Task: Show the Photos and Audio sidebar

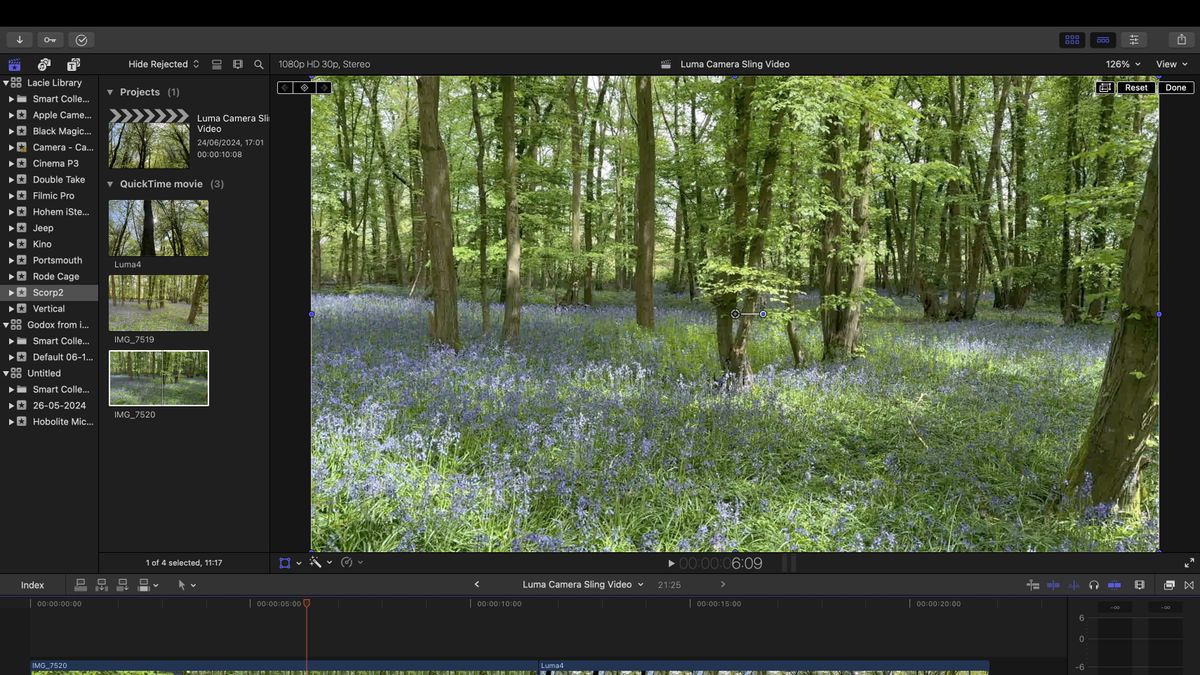Action: tap(44, 64)
